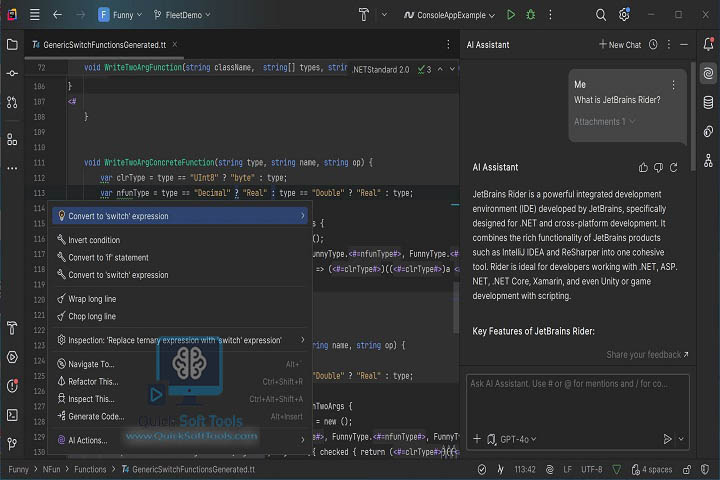The height and width of the screenshot is (480, 720).
Task: Open the Structure tool window
Action: (12, 139)
